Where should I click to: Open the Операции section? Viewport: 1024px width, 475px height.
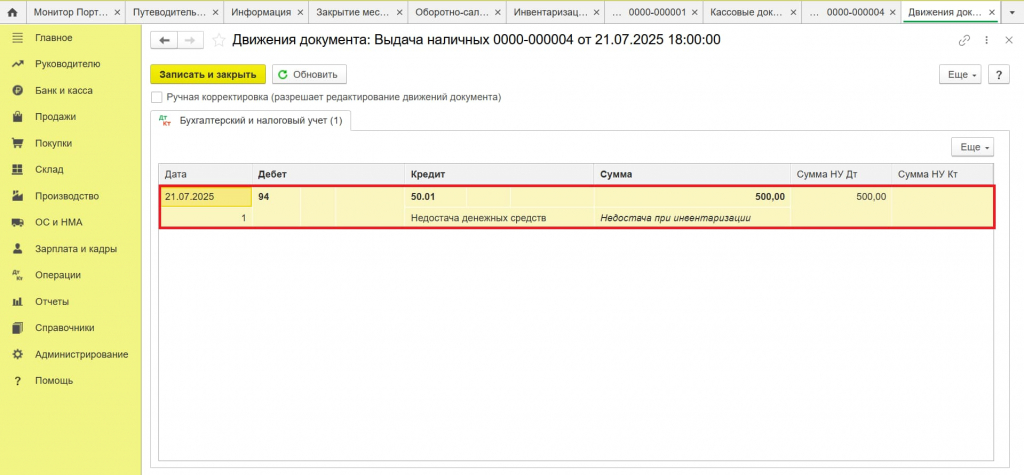point(58,275)
